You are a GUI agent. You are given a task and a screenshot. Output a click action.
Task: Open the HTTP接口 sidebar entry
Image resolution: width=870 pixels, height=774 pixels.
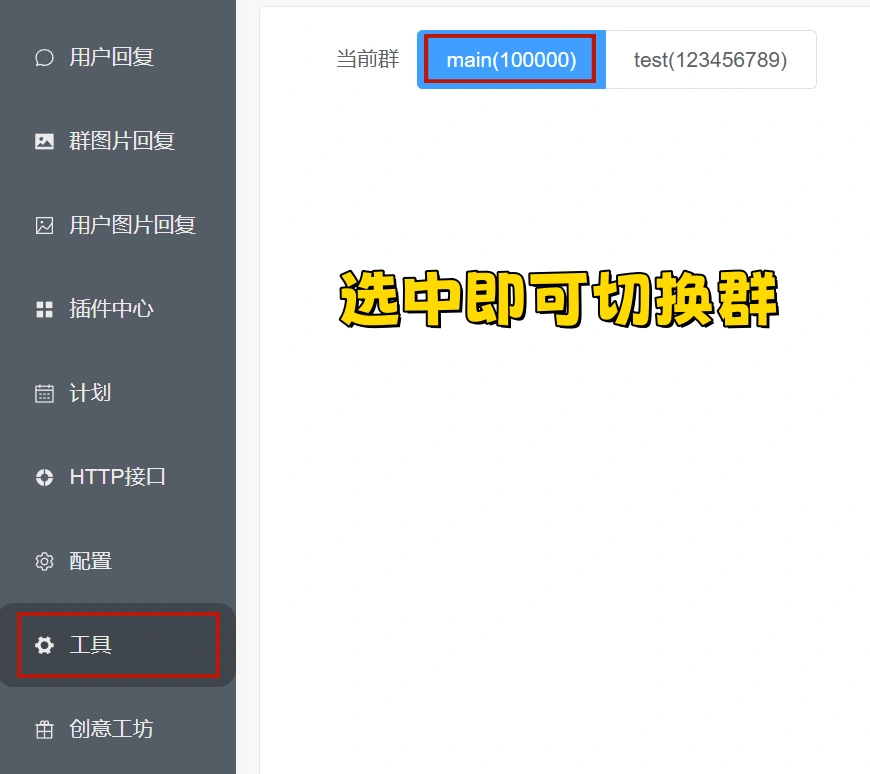[118, 477]
